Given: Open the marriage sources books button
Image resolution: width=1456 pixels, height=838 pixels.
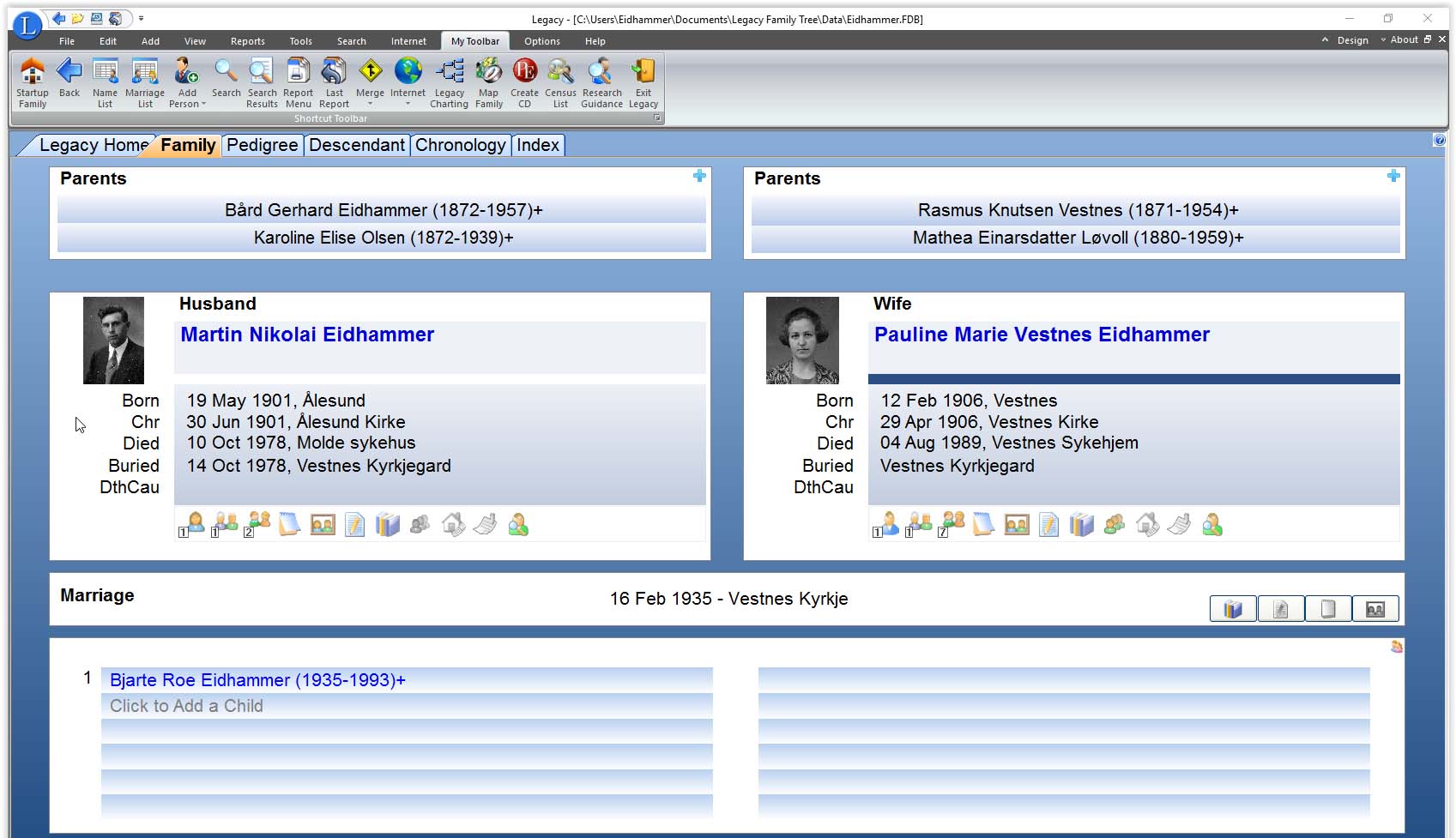Looking at the screenshot, I should 1233,609.
